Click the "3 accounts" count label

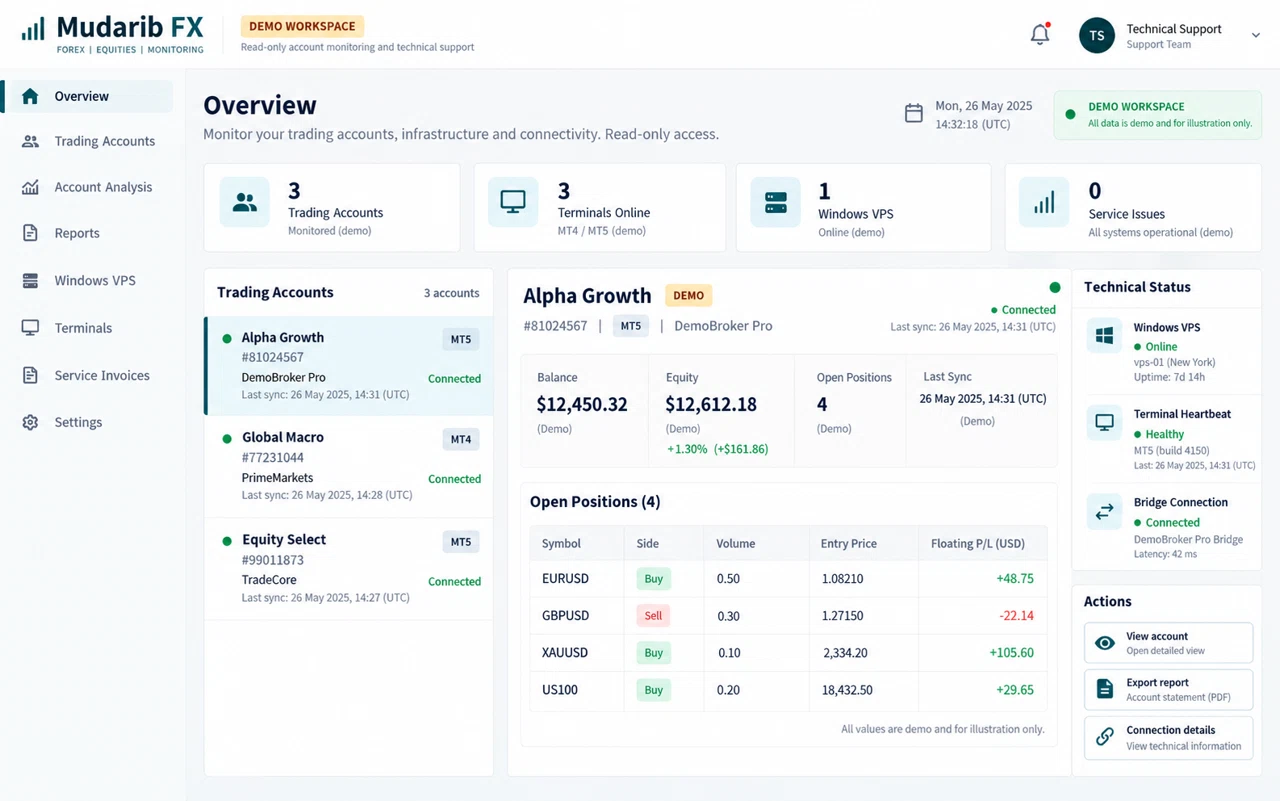point(451,293)
